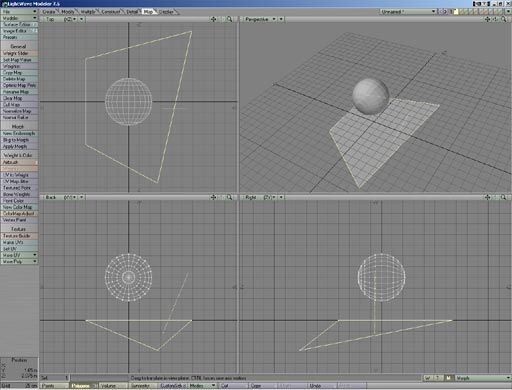Click the New Color Map button
The width and height of the screenshot is (512, 390).
pos(19,207)
